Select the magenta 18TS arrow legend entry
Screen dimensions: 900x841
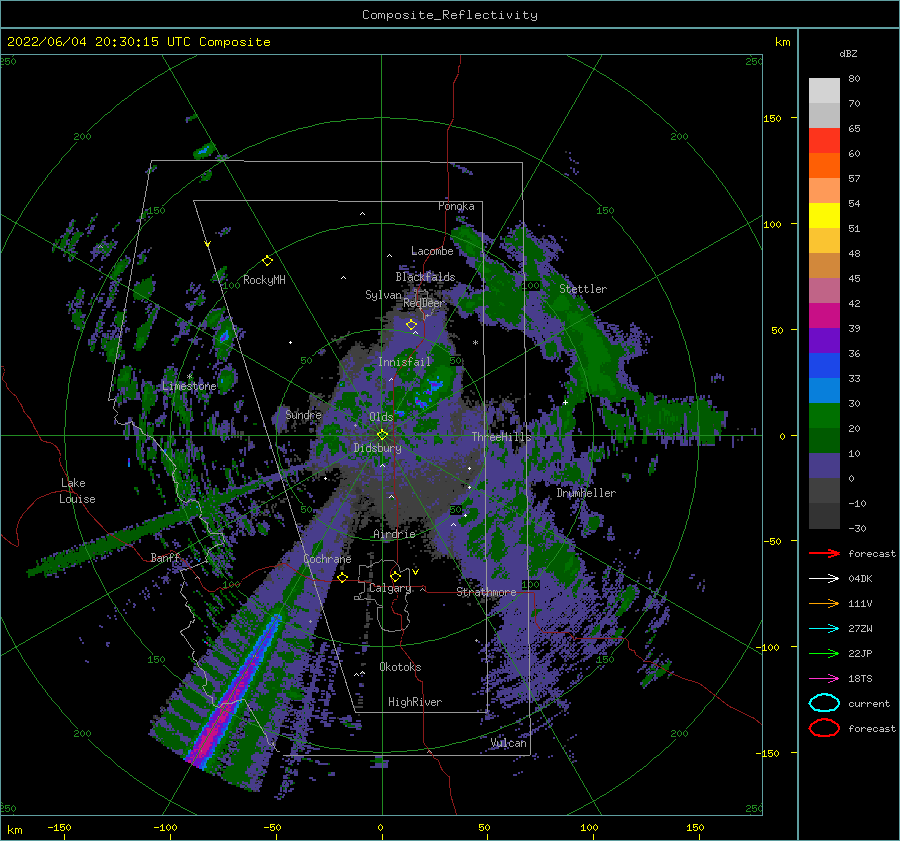click(824, 679)
